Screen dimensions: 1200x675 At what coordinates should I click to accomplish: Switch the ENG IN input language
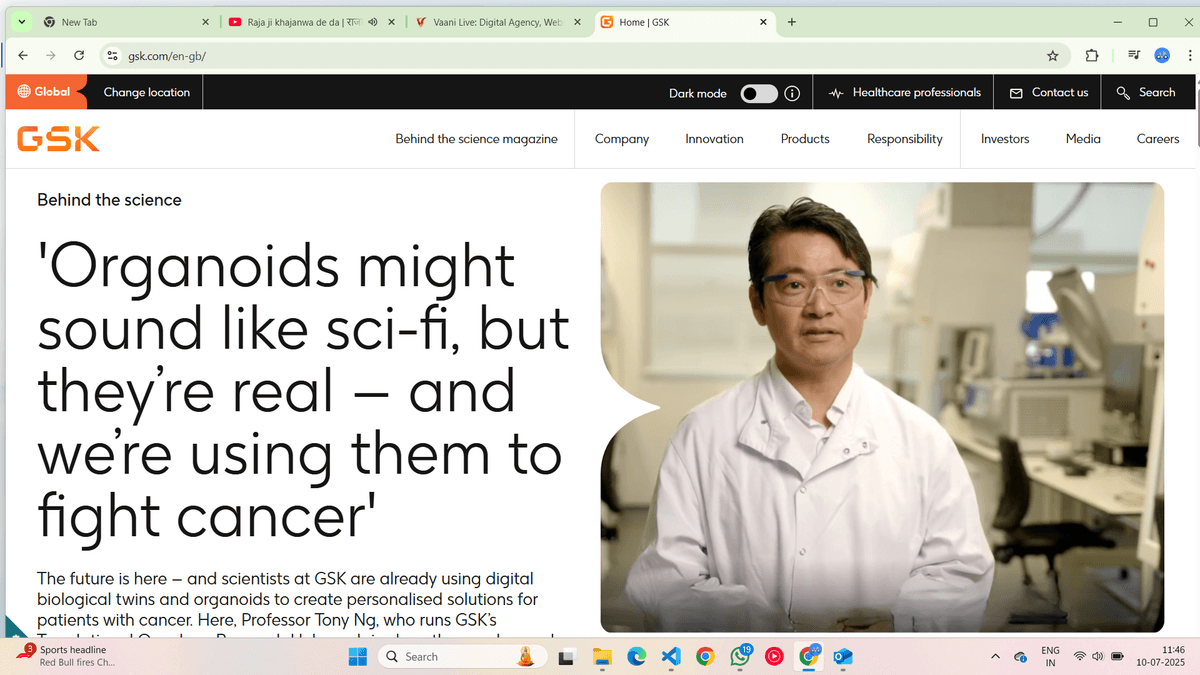[x=1050, y=656]
